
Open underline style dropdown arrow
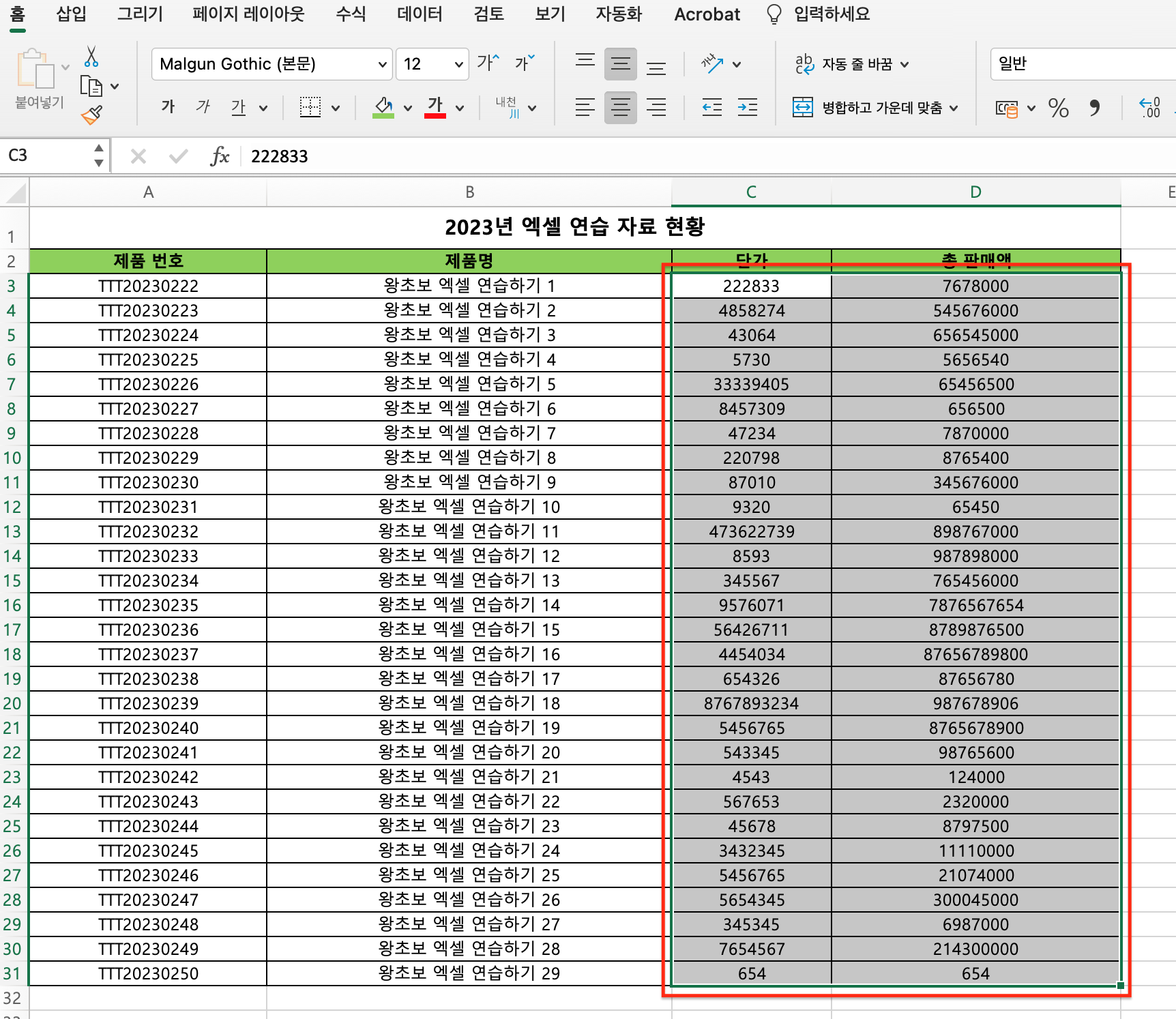tap(263, 108)
